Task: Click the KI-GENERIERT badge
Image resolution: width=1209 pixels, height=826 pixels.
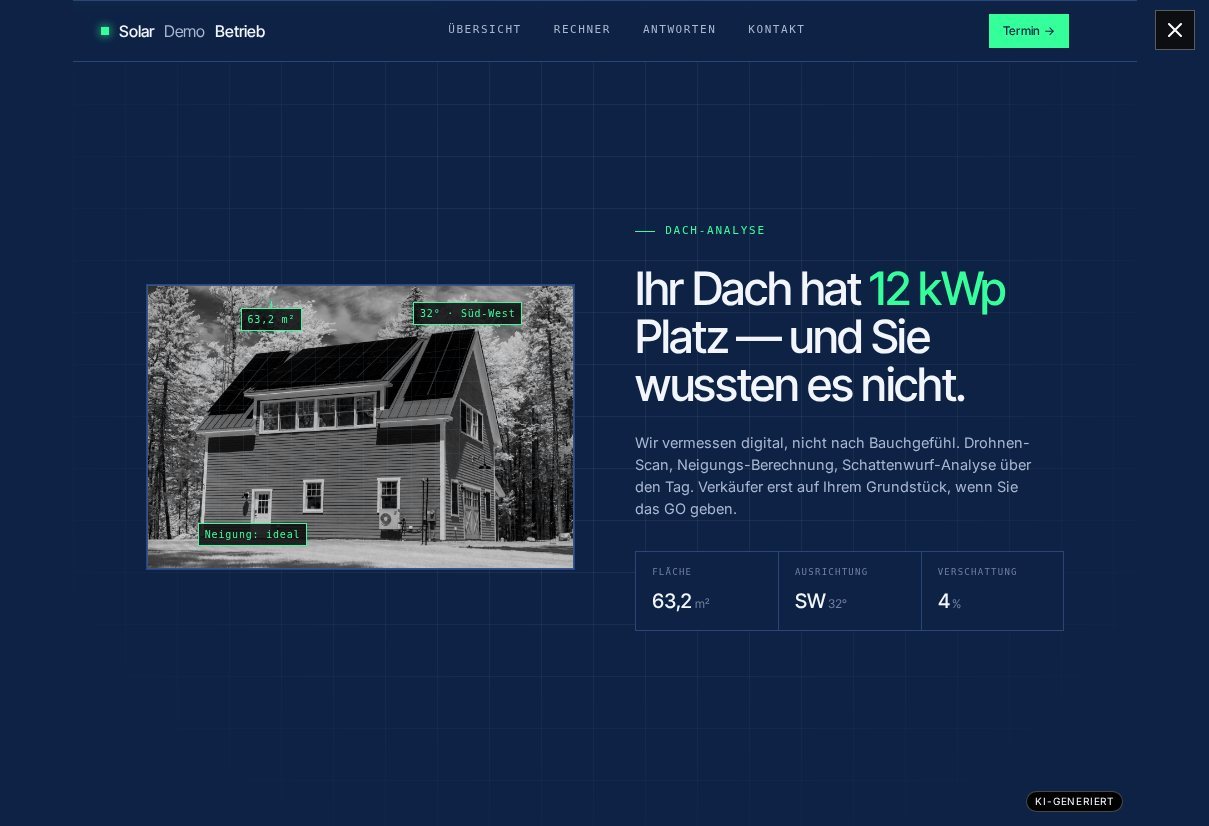Action: pos(1074,802)
